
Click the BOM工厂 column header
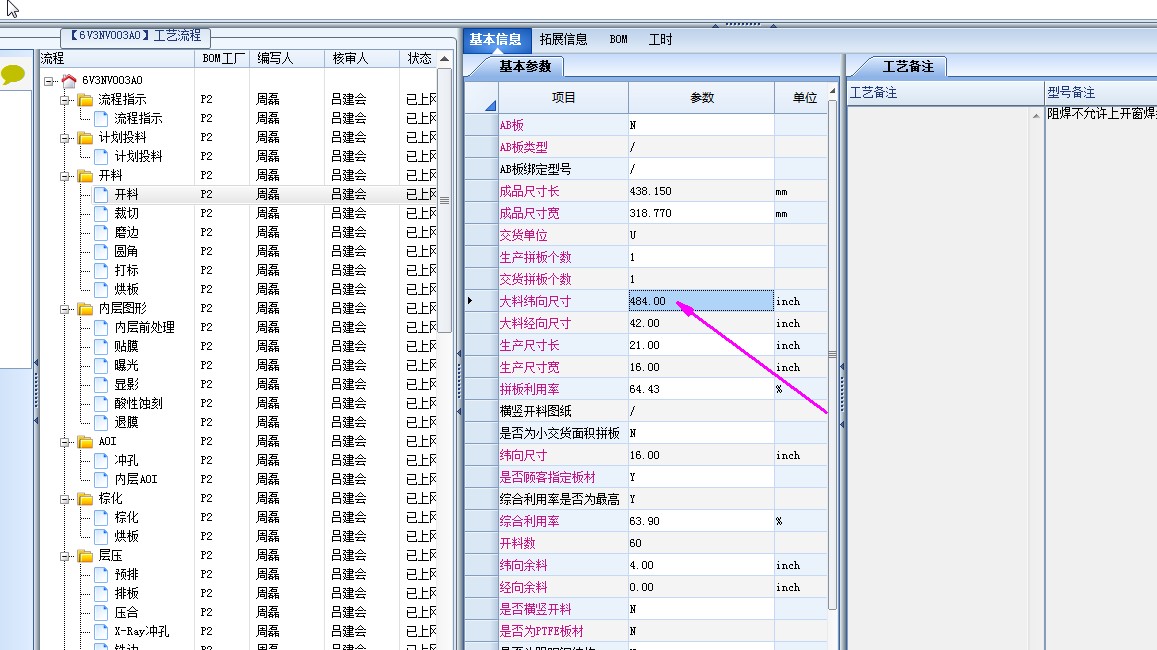coord(224,58)
